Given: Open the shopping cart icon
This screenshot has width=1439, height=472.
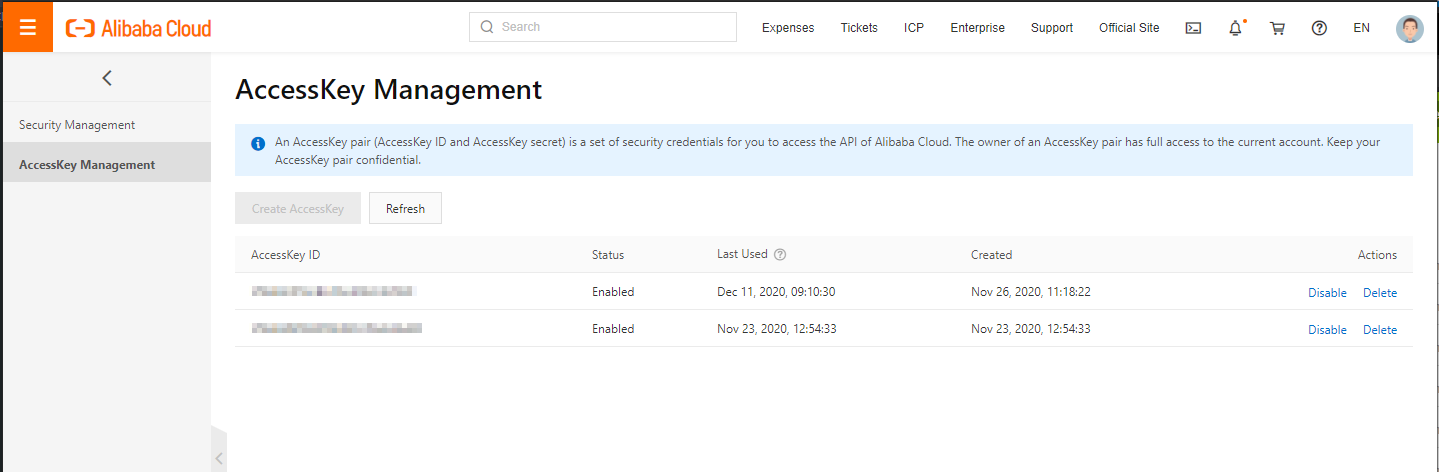Looking at the screenshot, I should click(x=1277, y=28).
